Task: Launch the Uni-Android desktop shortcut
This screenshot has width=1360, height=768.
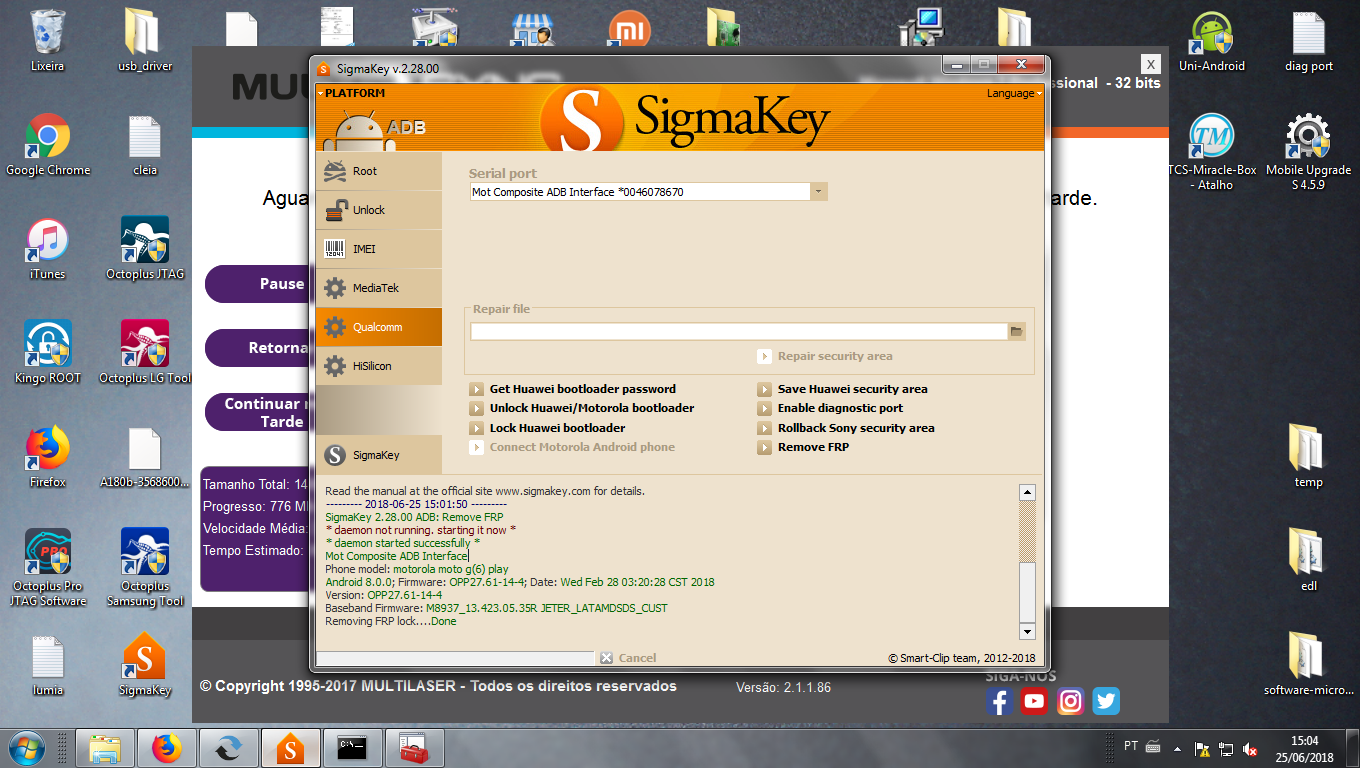Action: coord(1212,41)
